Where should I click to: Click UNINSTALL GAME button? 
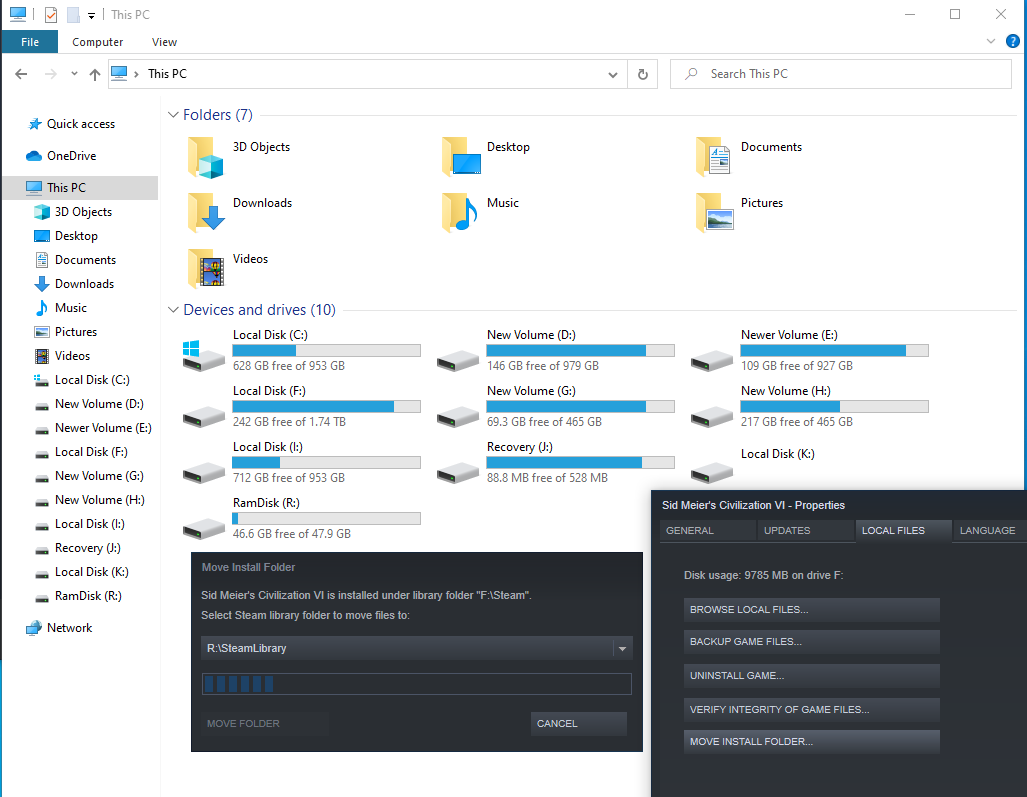pos(812,676)
